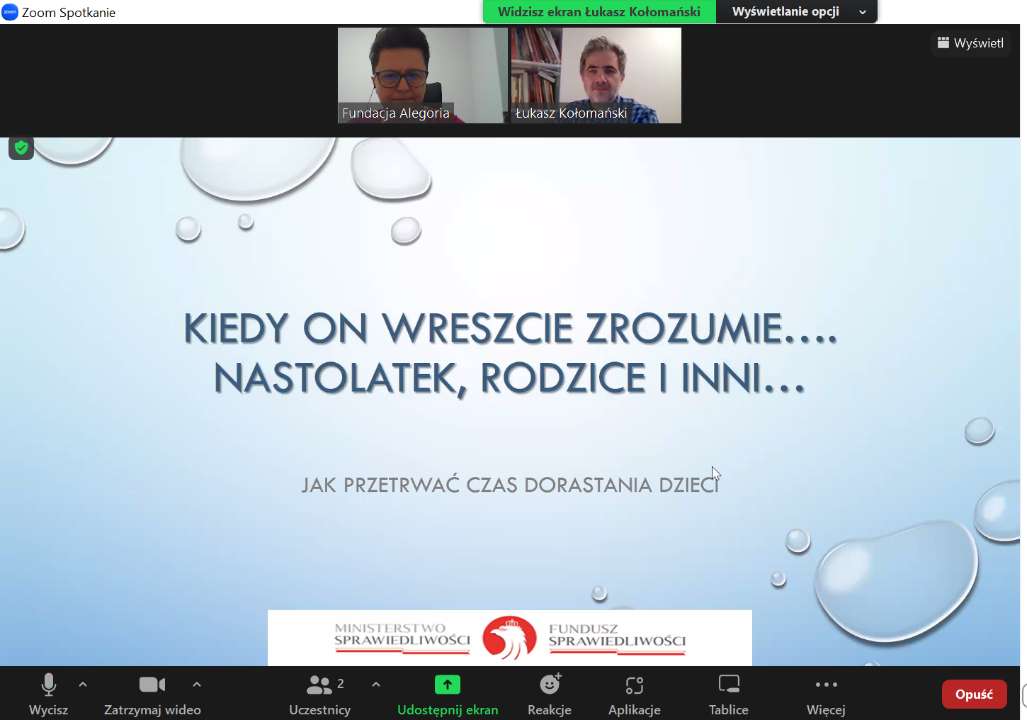Viewport: 1027px width, 720px height.
Task: Select Łukasz Kołomański's video thumbnail
Action: point(596,75)
